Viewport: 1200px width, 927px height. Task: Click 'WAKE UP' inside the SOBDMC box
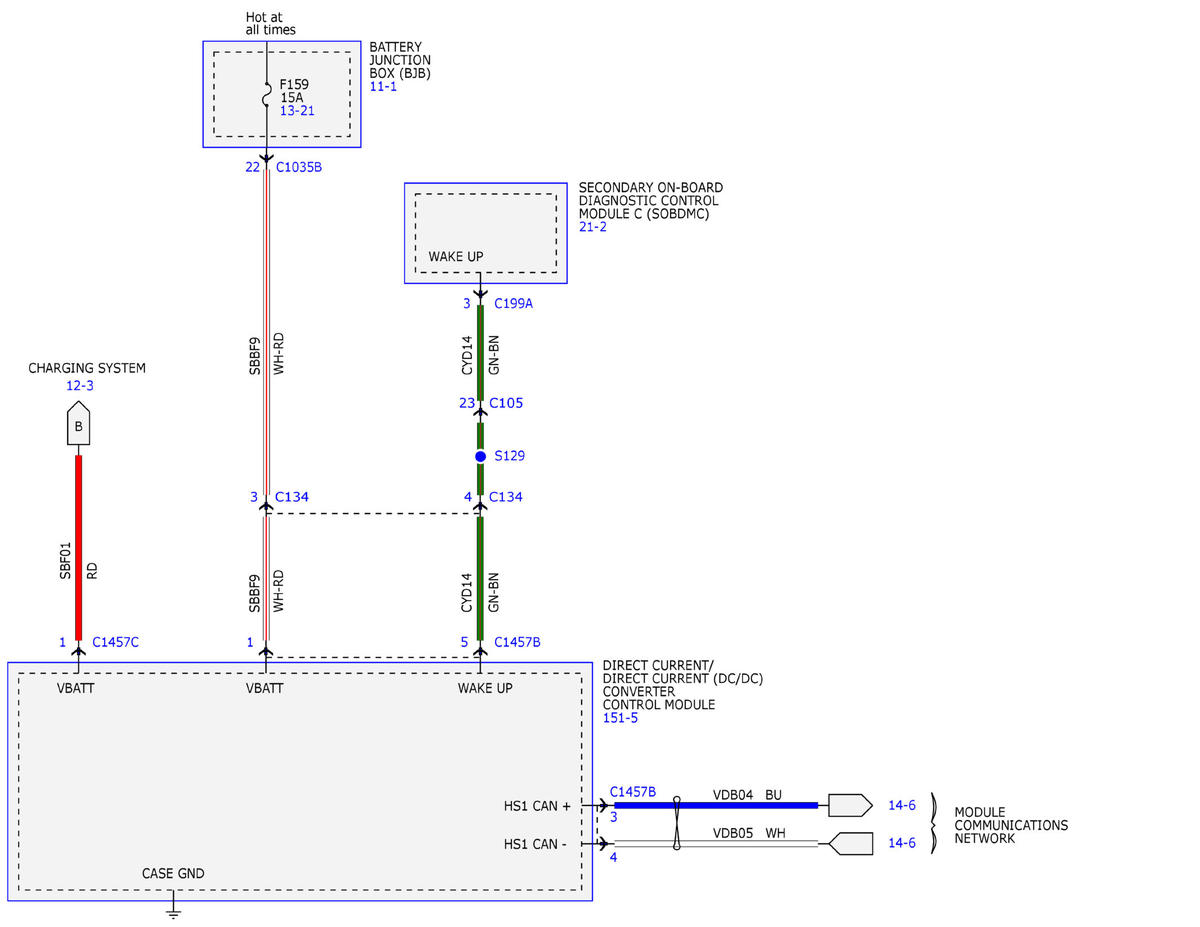[456, 257]
